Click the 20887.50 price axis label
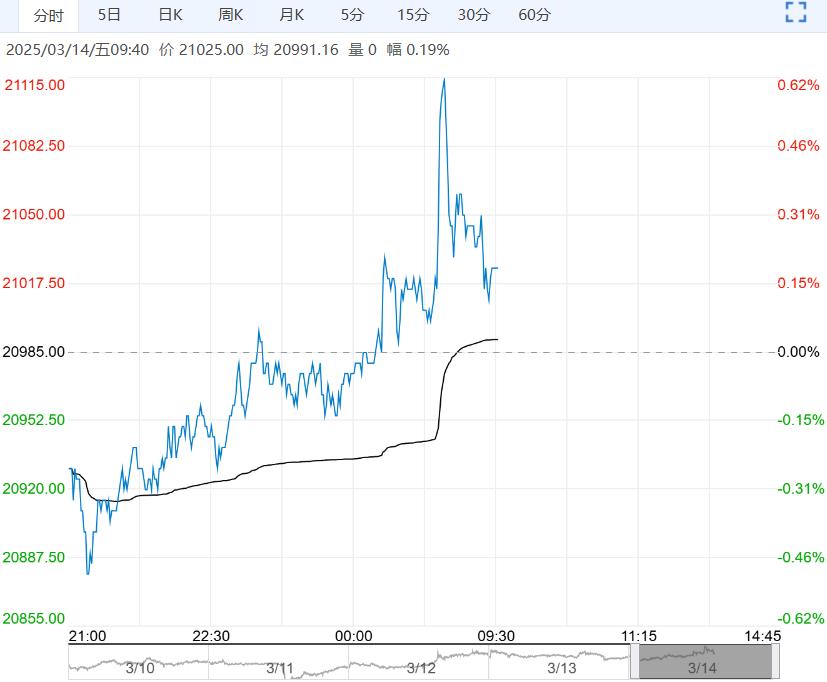Image resolution: width=827 pixels, height=682 pixels. point(34,558)
